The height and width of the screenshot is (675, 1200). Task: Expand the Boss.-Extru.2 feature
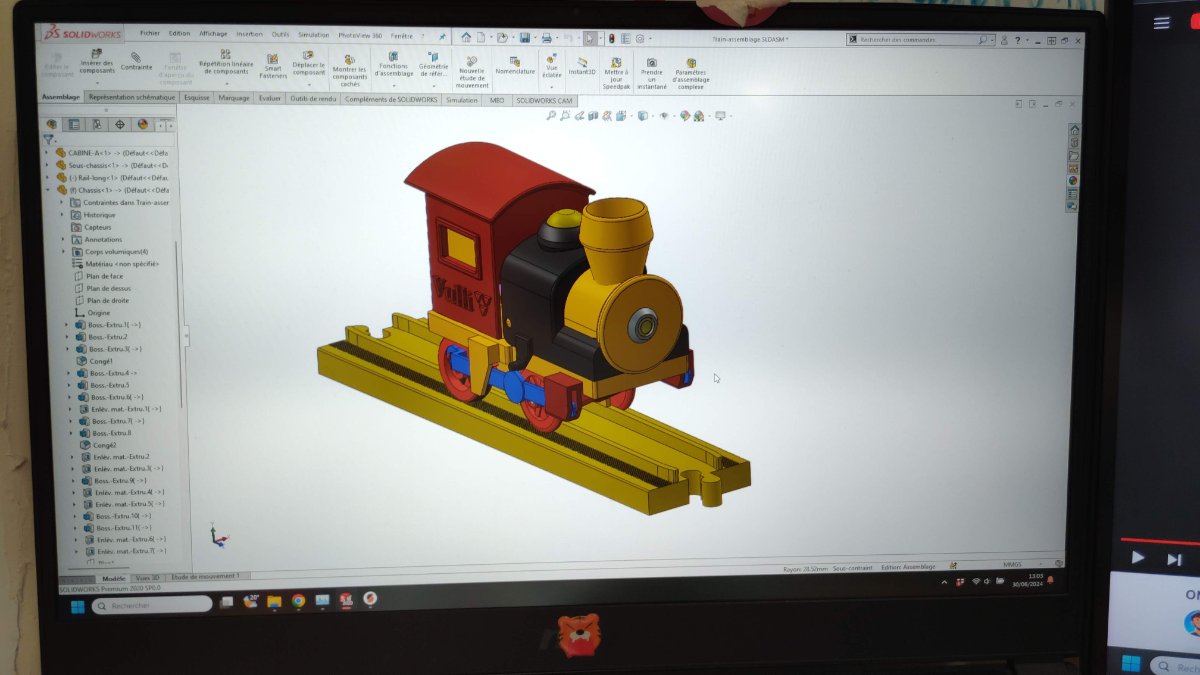(66, 337)
